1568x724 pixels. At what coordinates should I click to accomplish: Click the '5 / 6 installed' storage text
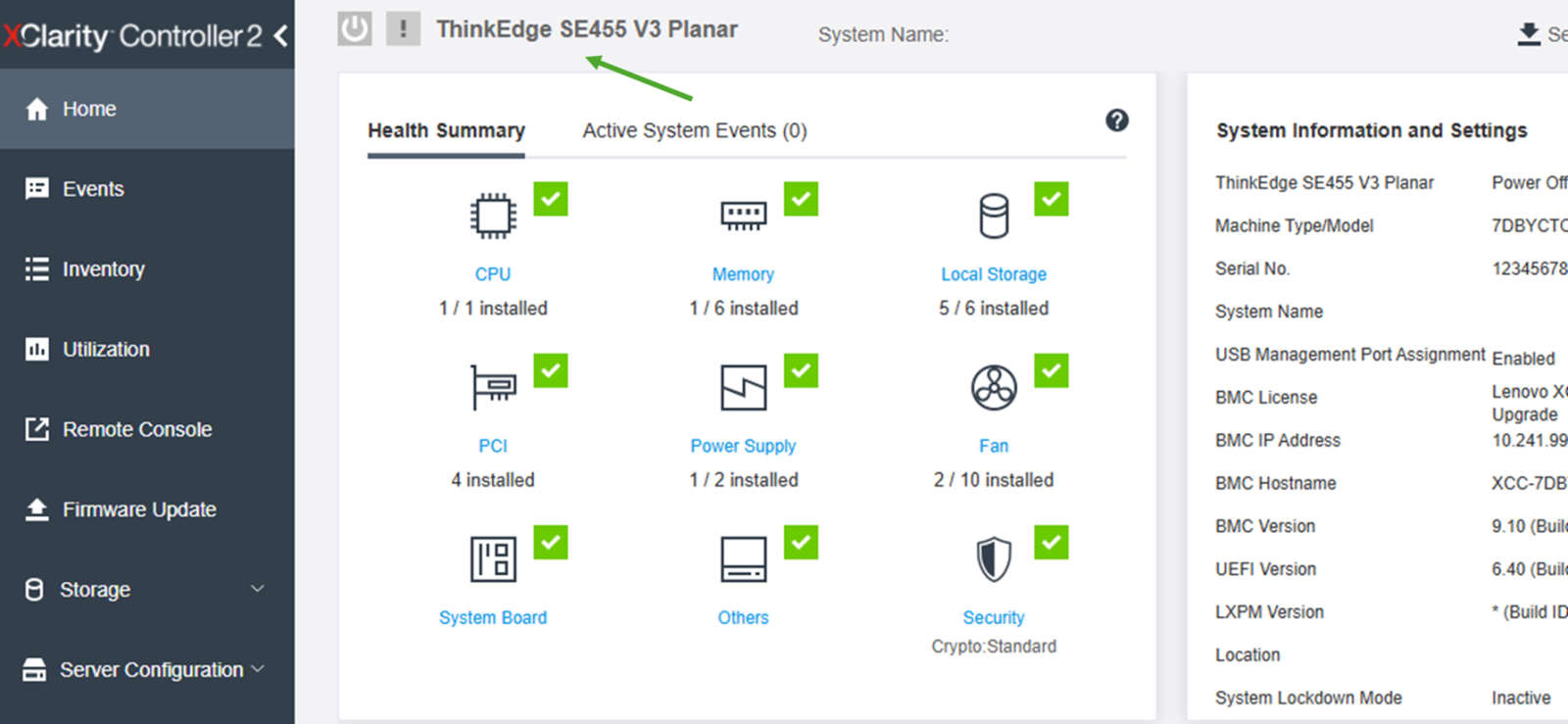pos(994,309)
